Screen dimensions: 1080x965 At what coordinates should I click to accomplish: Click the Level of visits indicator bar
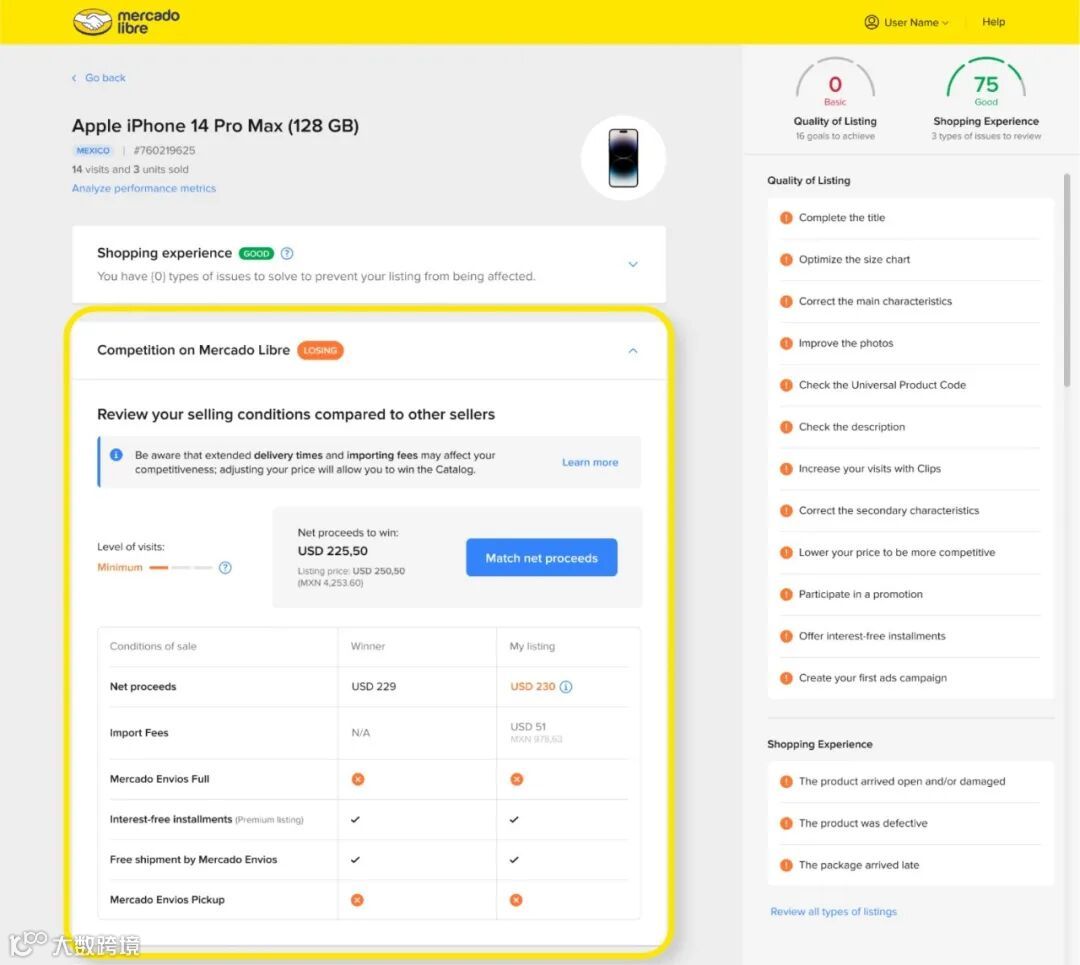click(180, 568)
